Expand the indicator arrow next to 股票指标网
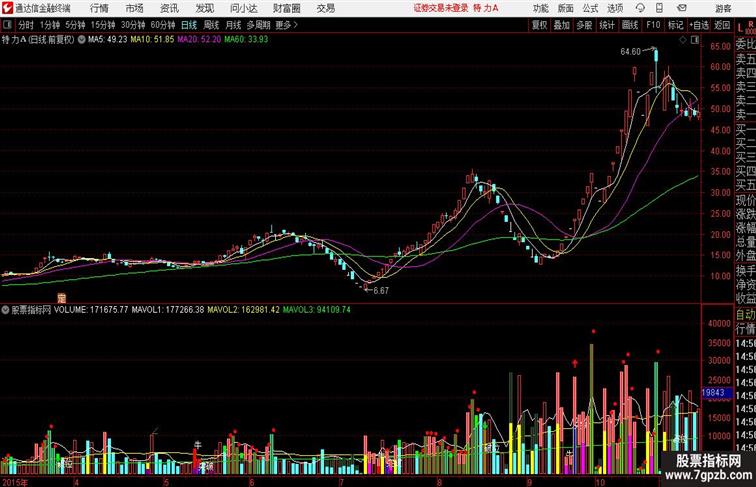The width and height of the screenshot is (756, 487). pos(5,310)
